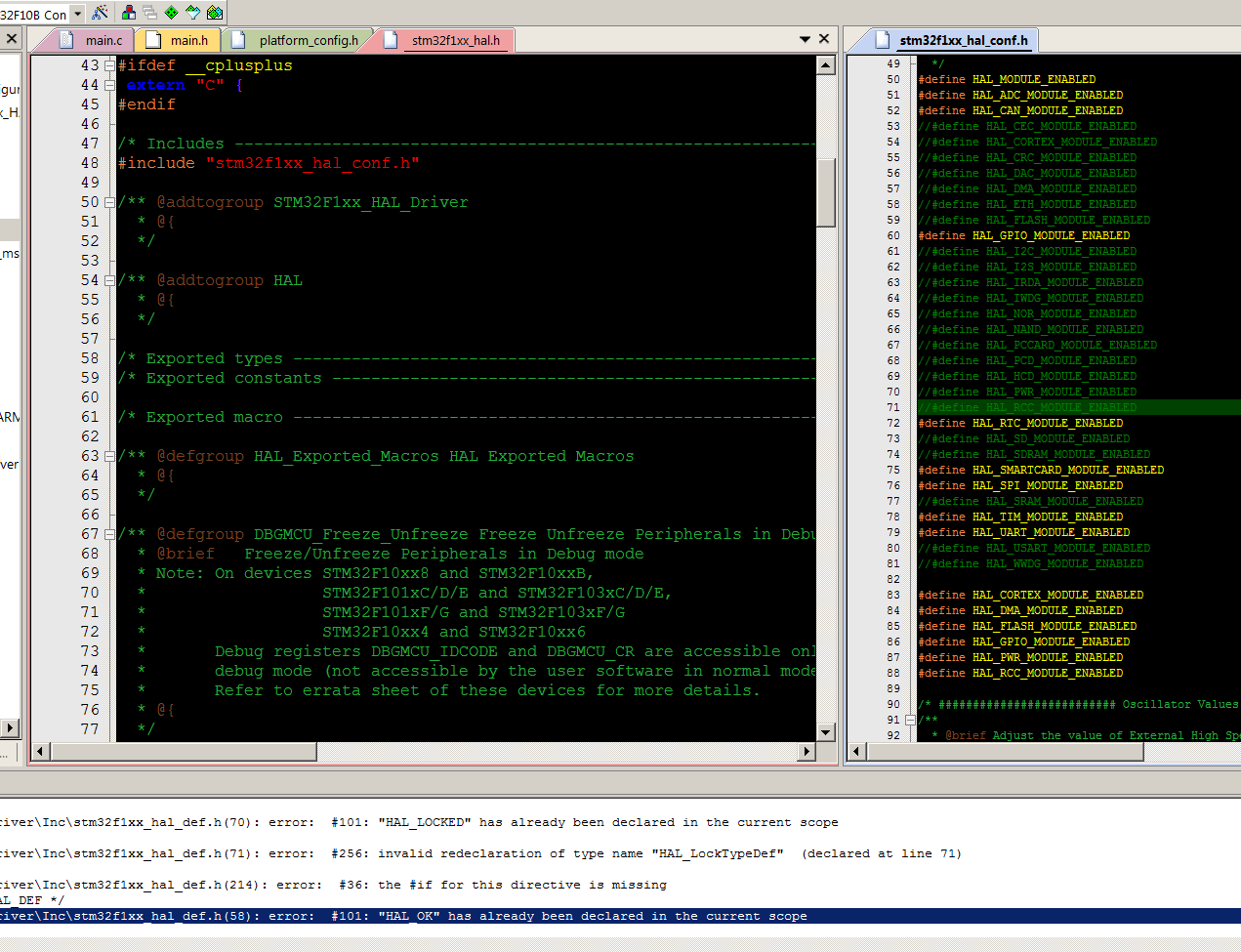This screenshot has width=1241, height=952.
Task: Click #endif on line 45
Action: point(146,104)
